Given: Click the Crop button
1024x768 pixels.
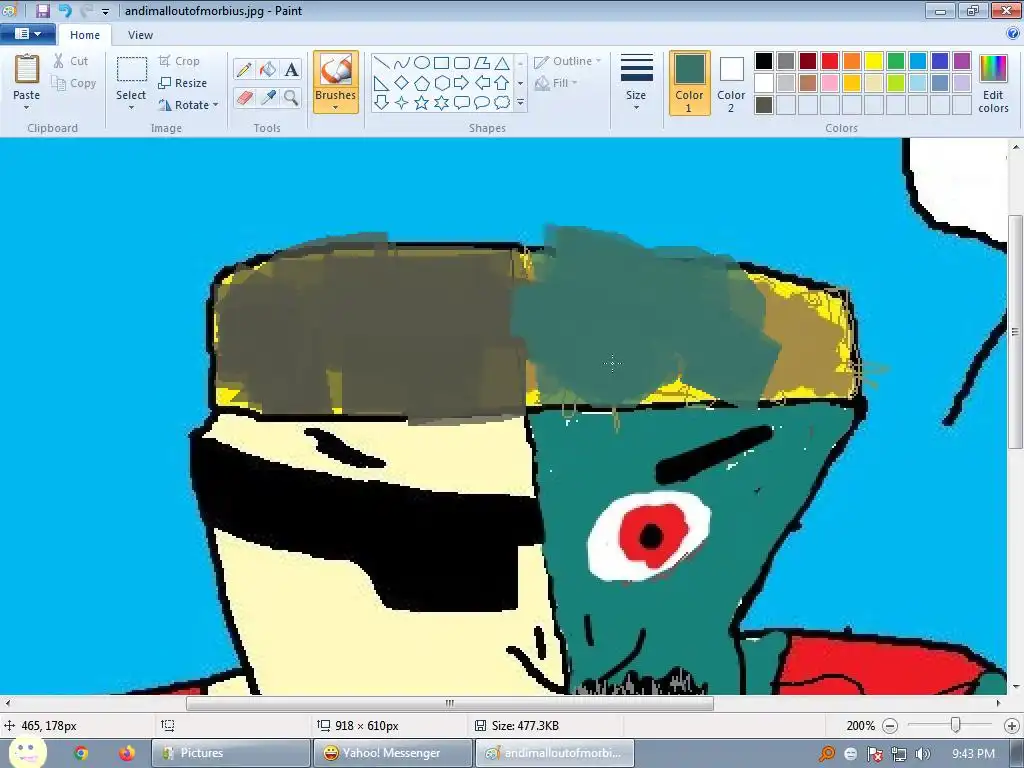Looking at the screenshot, I should [x=180, y=61].
